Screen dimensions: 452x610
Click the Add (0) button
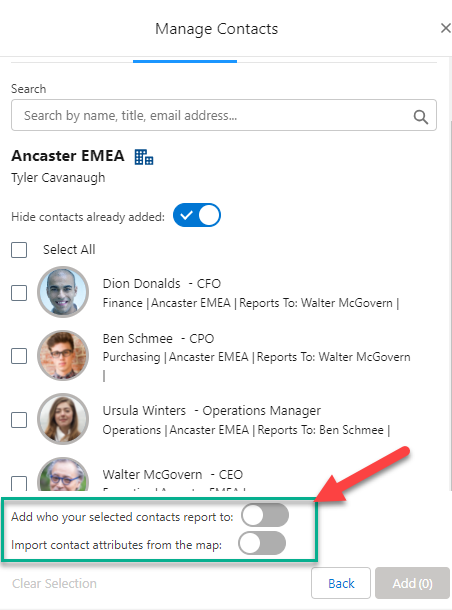(x=412, y=583)
